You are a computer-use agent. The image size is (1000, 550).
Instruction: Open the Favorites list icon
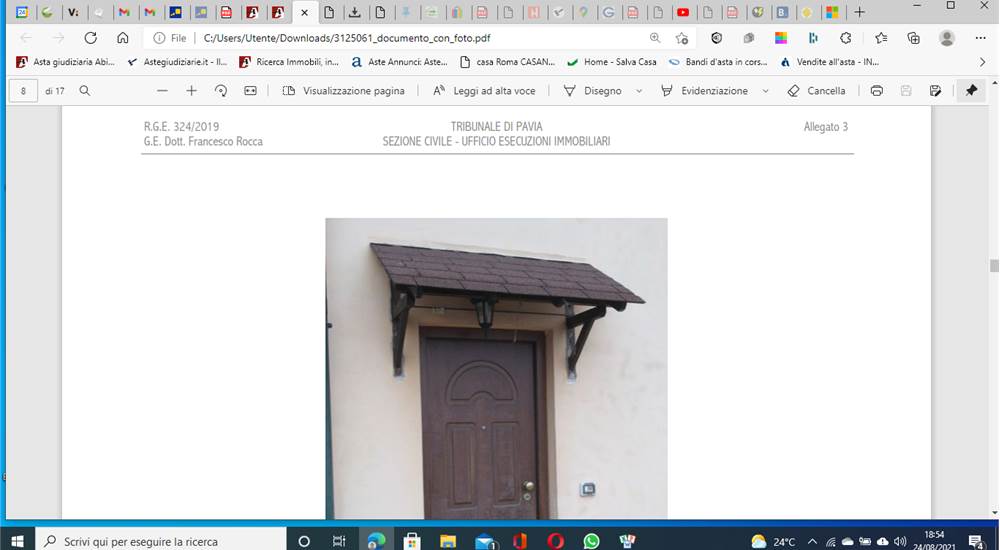(881, 38)
